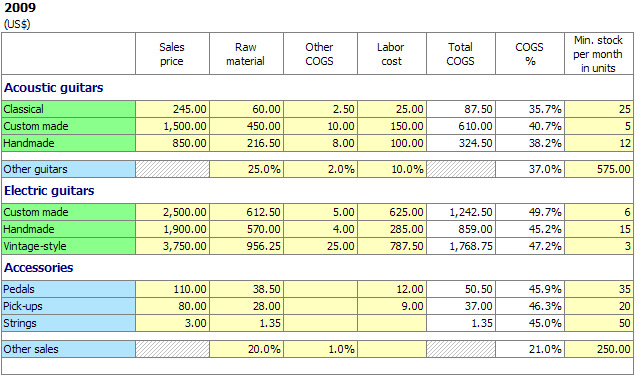
Task: Select Vintage-style COGS 47.2%
Action: pyautogui.click(x=530, y=246)
